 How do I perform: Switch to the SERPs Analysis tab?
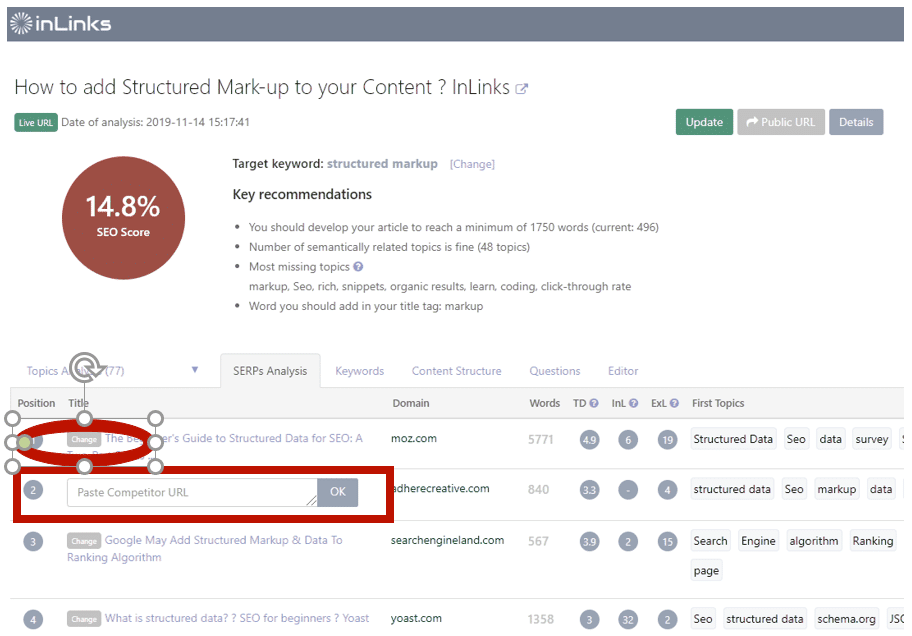pos(270,371)
